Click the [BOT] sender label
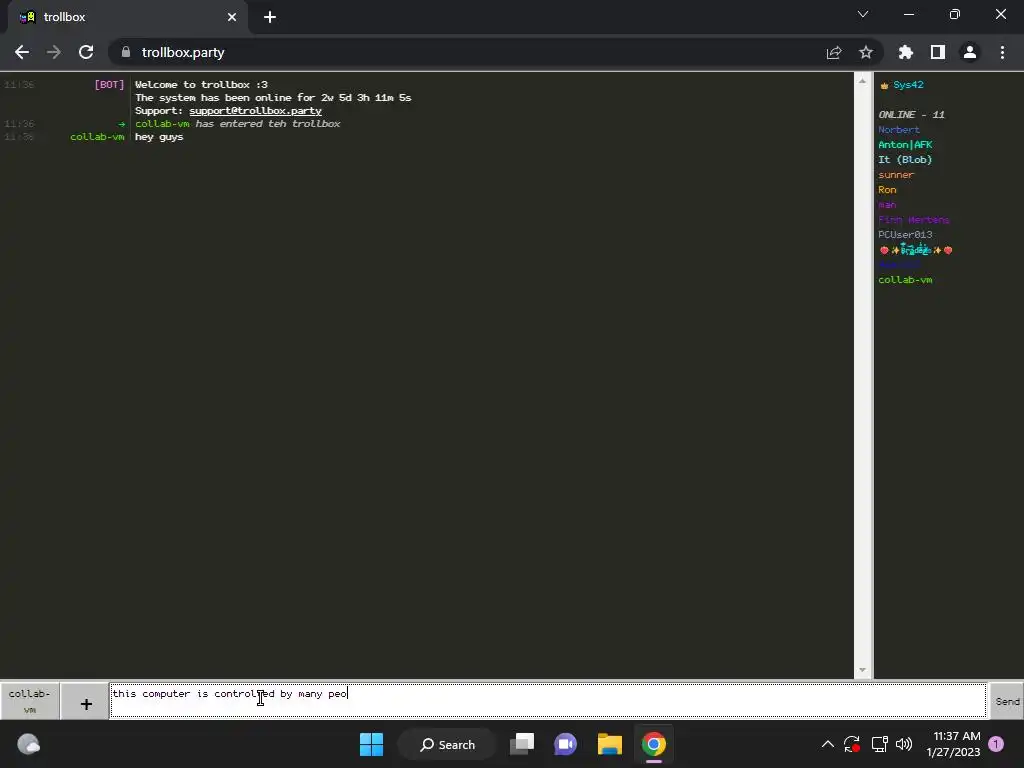 point(109,85)
